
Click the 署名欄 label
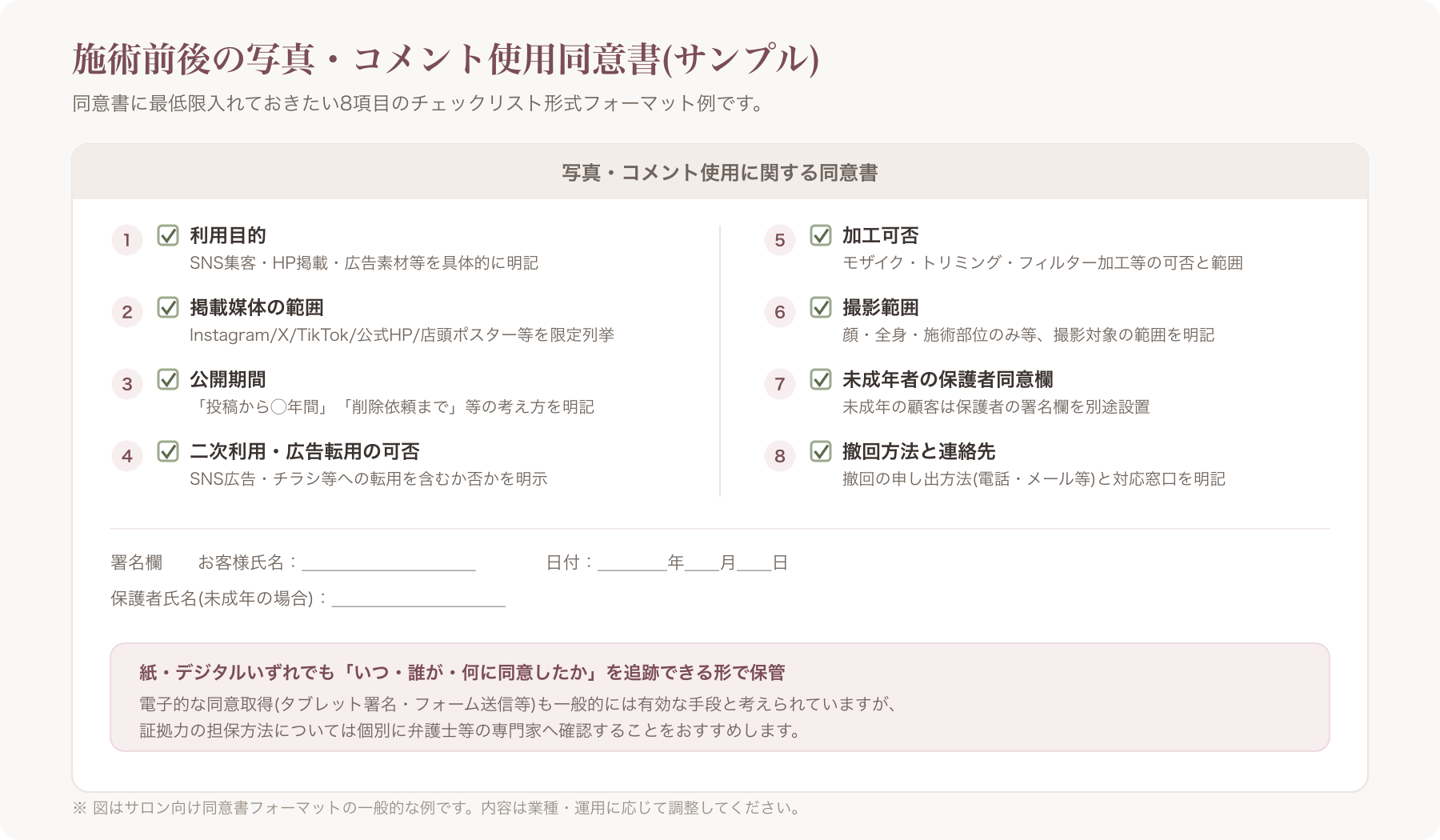(x=136, y=562)
